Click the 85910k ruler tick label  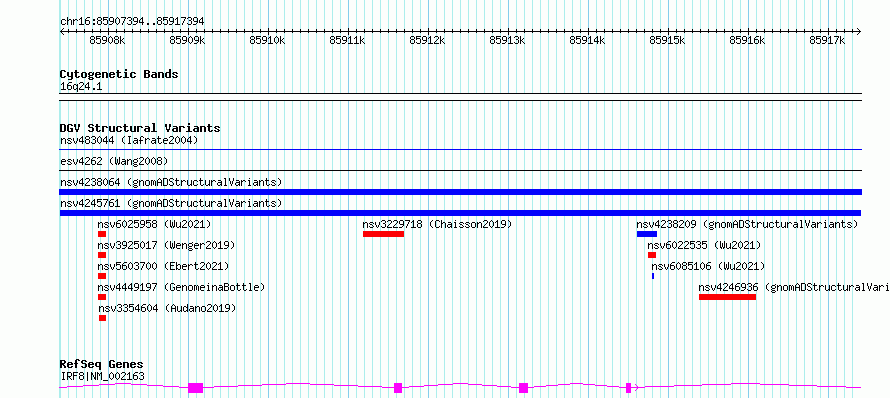[267, 40]
